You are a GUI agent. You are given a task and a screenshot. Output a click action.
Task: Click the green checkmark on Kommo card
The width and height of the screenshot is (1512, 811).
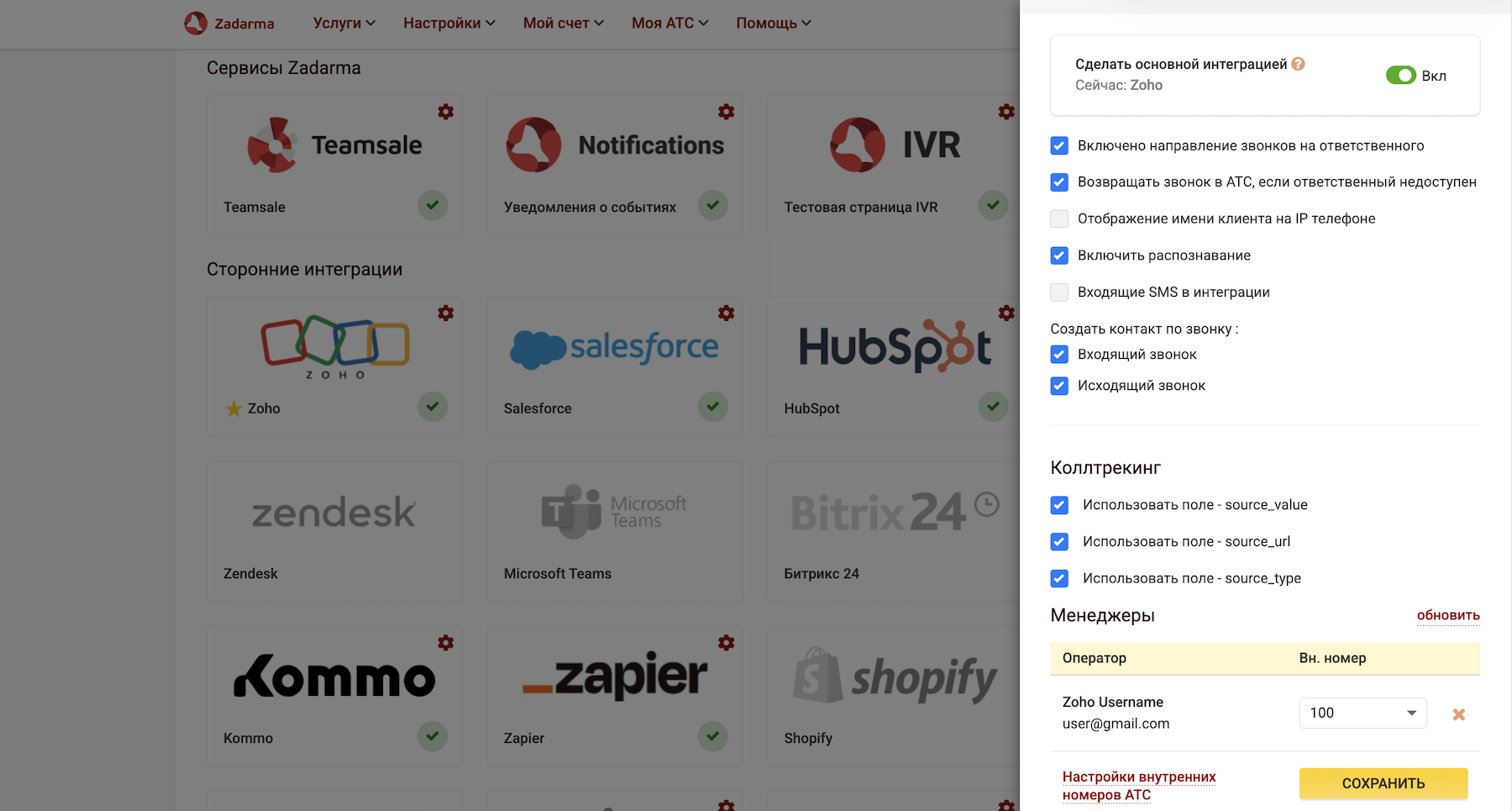(x=433, y=736)
